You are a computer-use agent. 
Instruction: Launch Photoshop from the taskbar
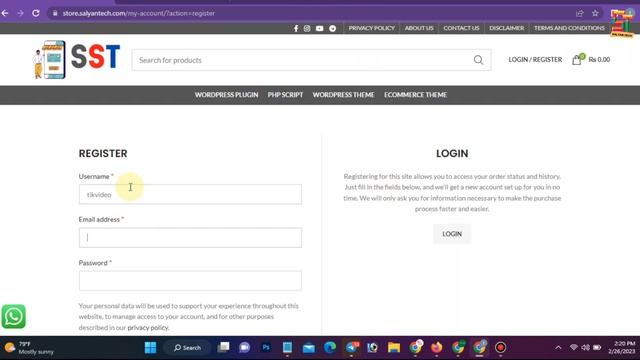point(266,347)
